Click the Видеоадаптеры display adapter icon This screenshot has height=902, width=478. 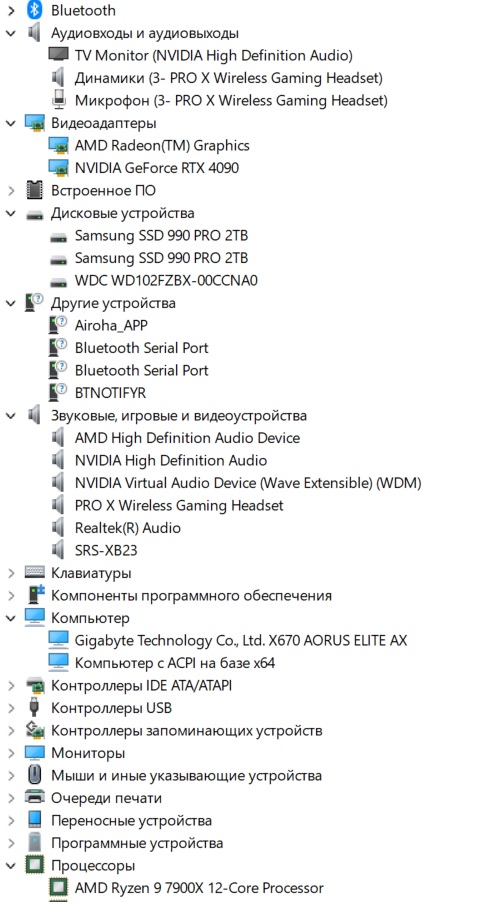[x=35, y=123]
